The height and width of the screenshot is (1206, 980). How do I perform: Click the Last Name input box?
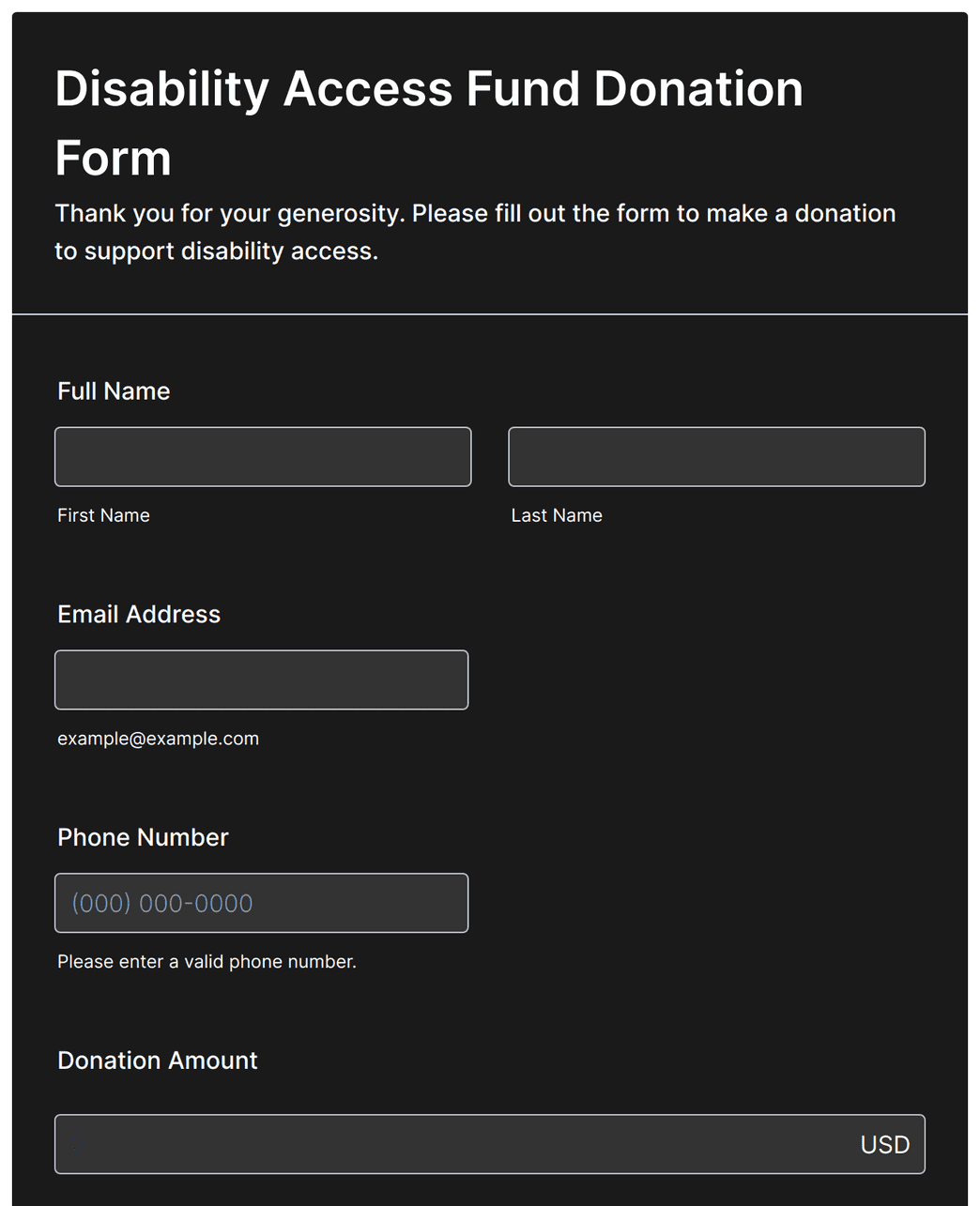tap(716, 457)
